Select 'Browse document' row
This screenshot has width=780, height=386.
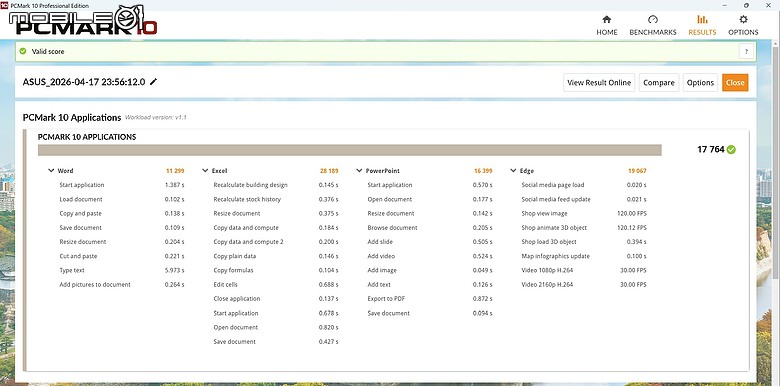[430, 227]
